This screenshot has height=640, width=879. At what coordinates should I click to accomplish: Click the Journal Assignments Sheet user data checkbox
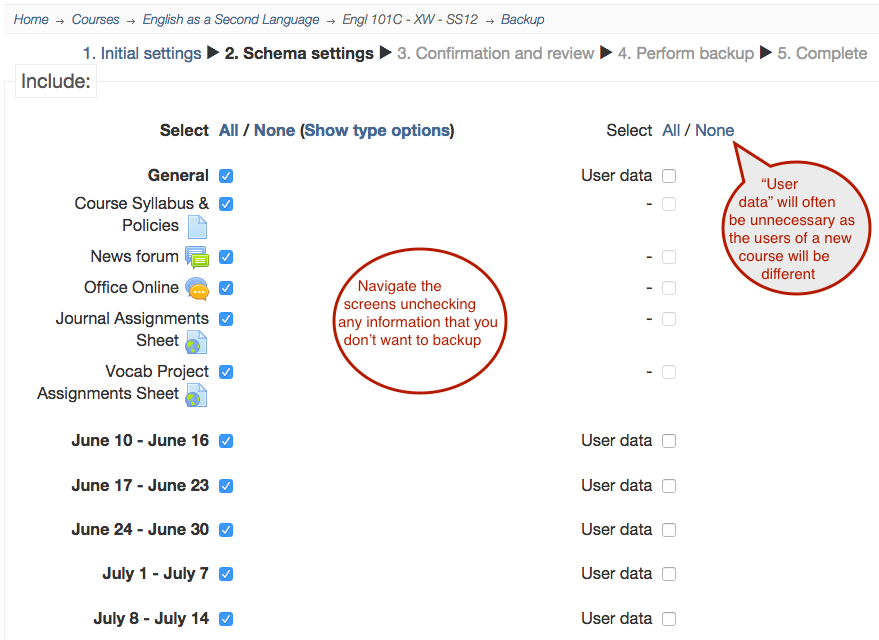(669, 319)
